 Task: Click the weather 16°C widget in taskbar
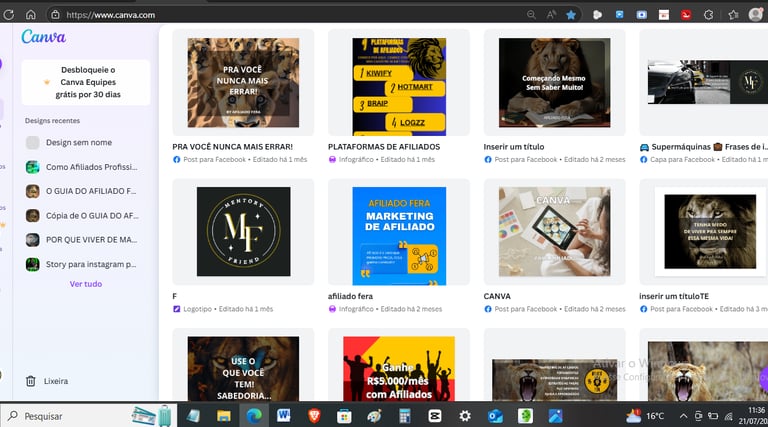point(645,416)
